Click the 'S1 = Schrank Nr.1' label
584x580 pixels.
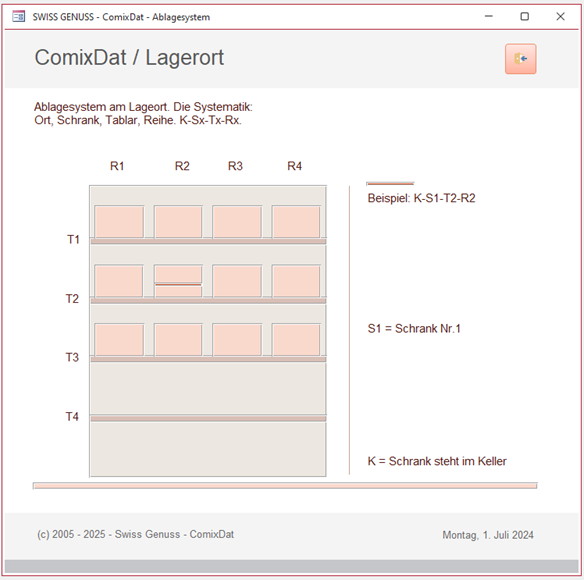(414, 329)
